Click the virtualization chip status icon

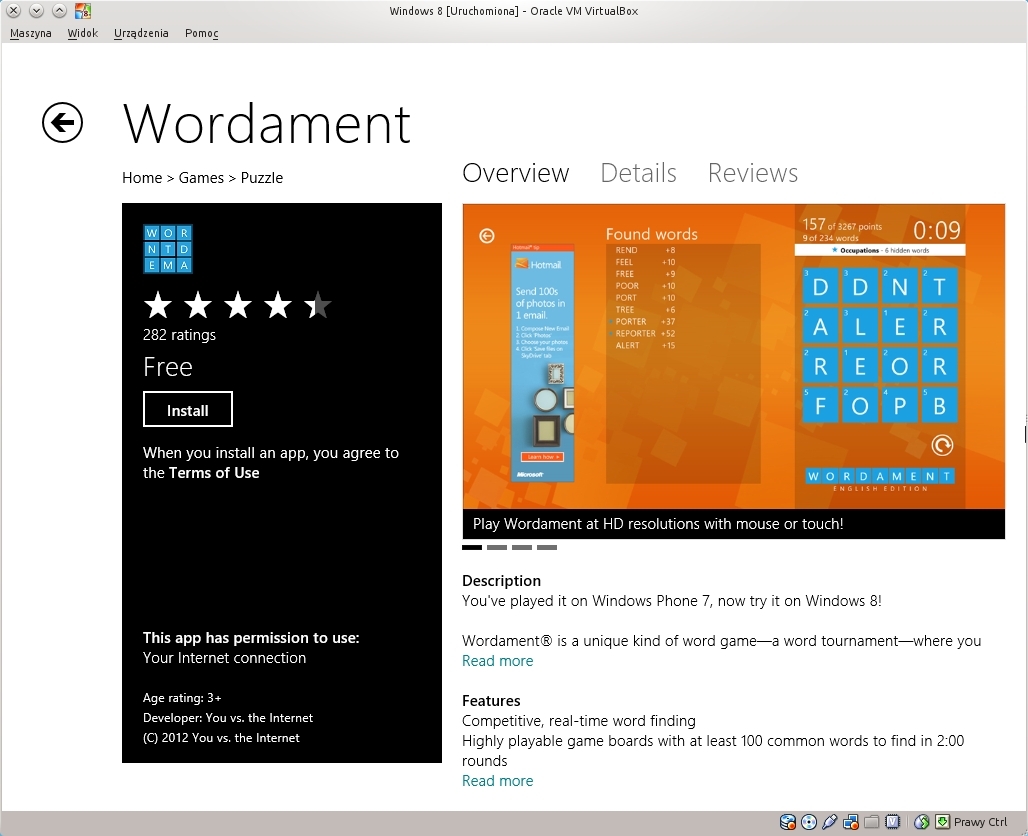[892, 822]
